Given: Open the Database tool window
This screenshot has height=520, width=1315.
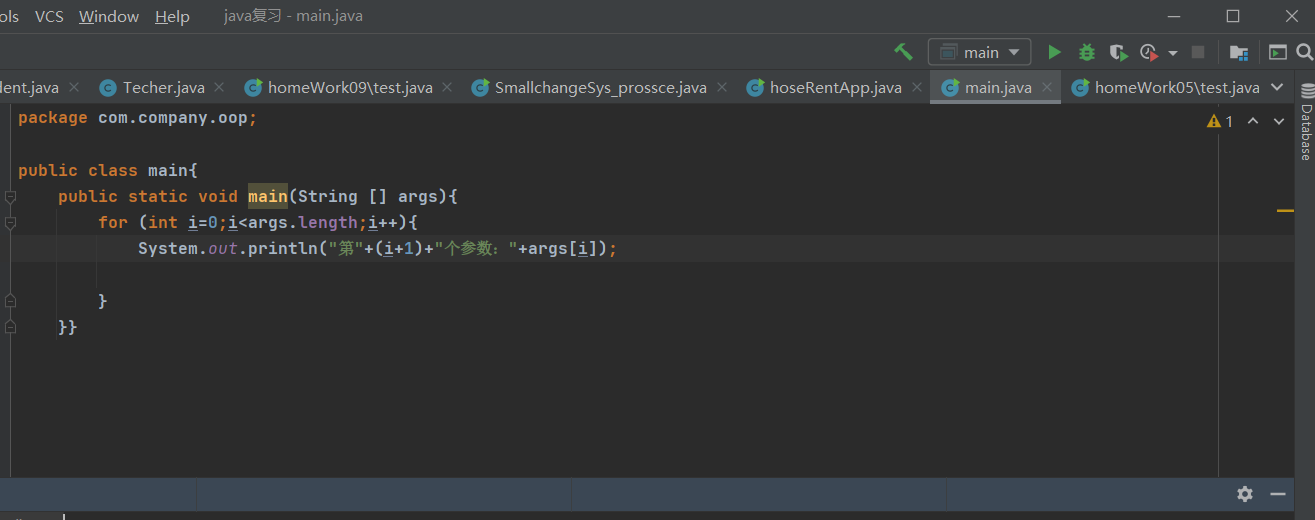Looking at the screenshot, I should pos(1305,122).
